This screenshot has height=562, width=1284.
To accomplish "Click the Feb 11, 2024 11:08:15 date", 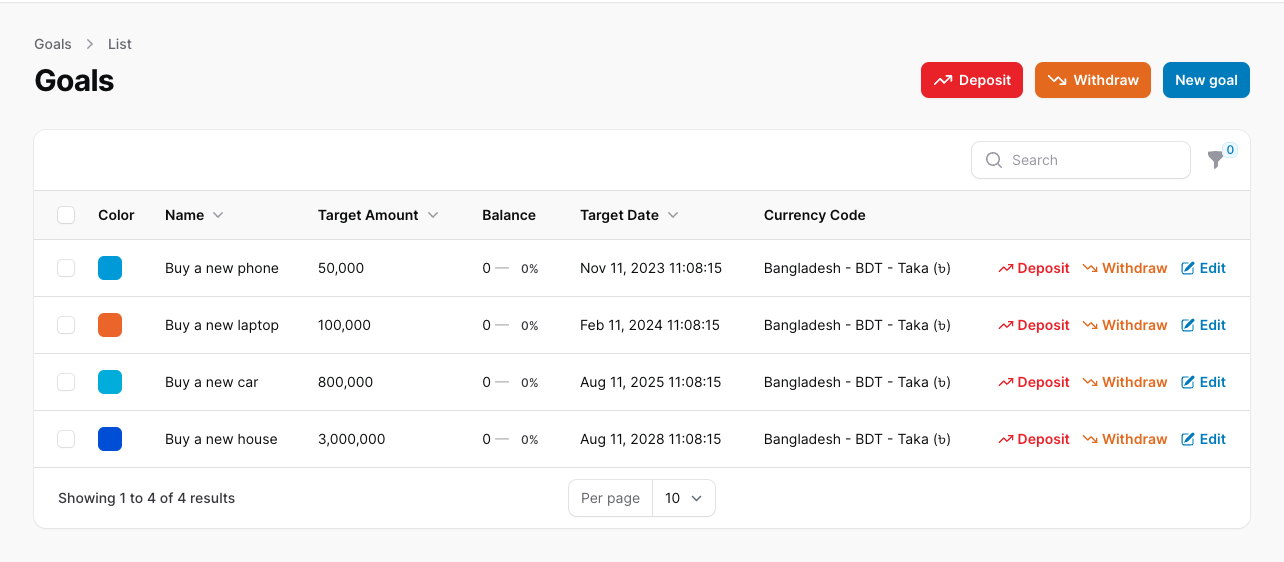I will [650, 325].
